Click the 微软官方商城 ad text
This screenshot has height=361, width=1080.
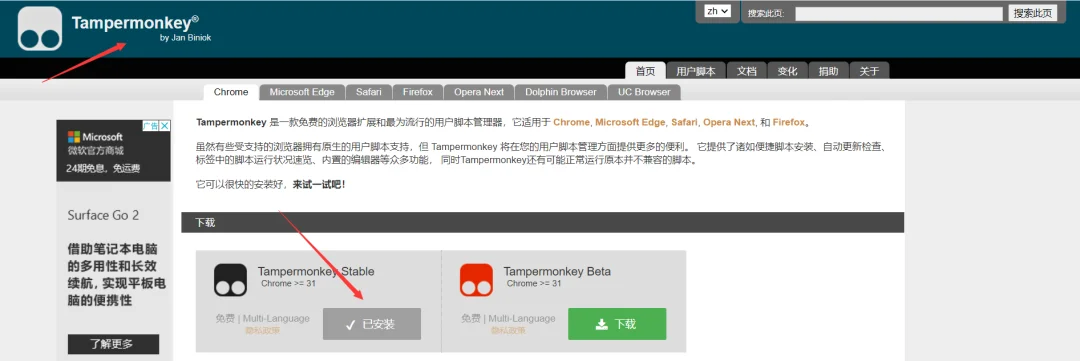point(95,151)
